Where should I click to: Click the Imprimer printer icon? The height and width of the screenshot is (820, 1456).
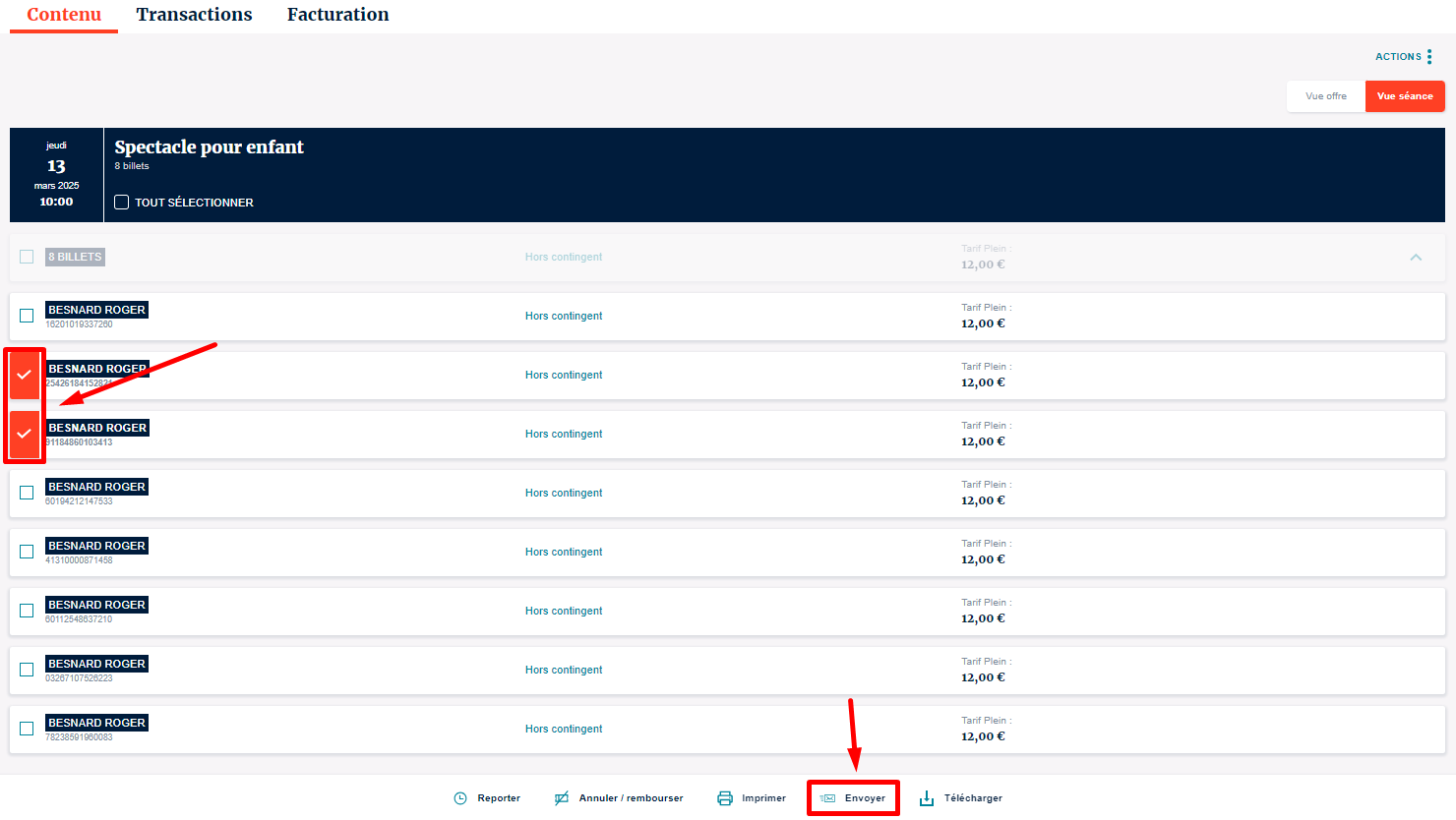[725, 798]
